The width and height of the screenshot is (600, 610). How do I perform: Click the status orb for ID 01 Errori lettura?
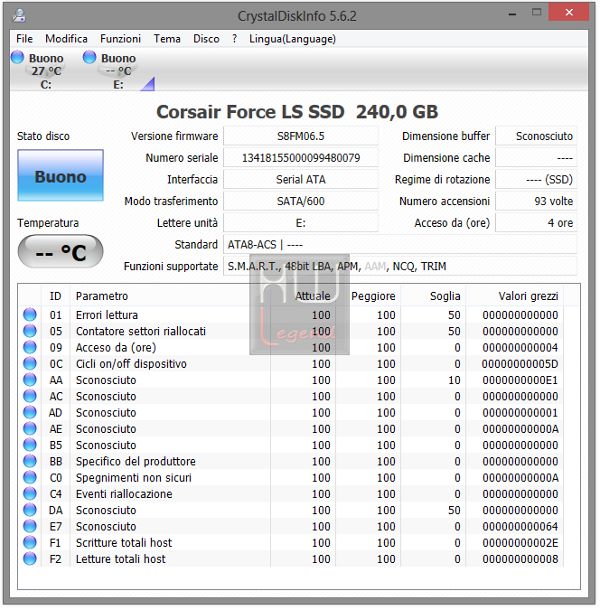30,315
